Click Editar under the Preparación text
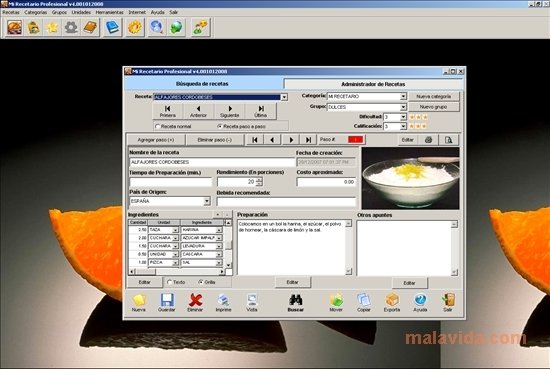 [293, 282]
